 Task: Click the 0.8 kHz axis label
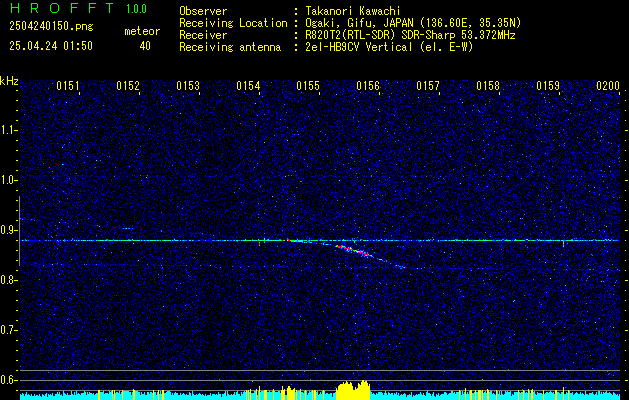tap(8, 280)
